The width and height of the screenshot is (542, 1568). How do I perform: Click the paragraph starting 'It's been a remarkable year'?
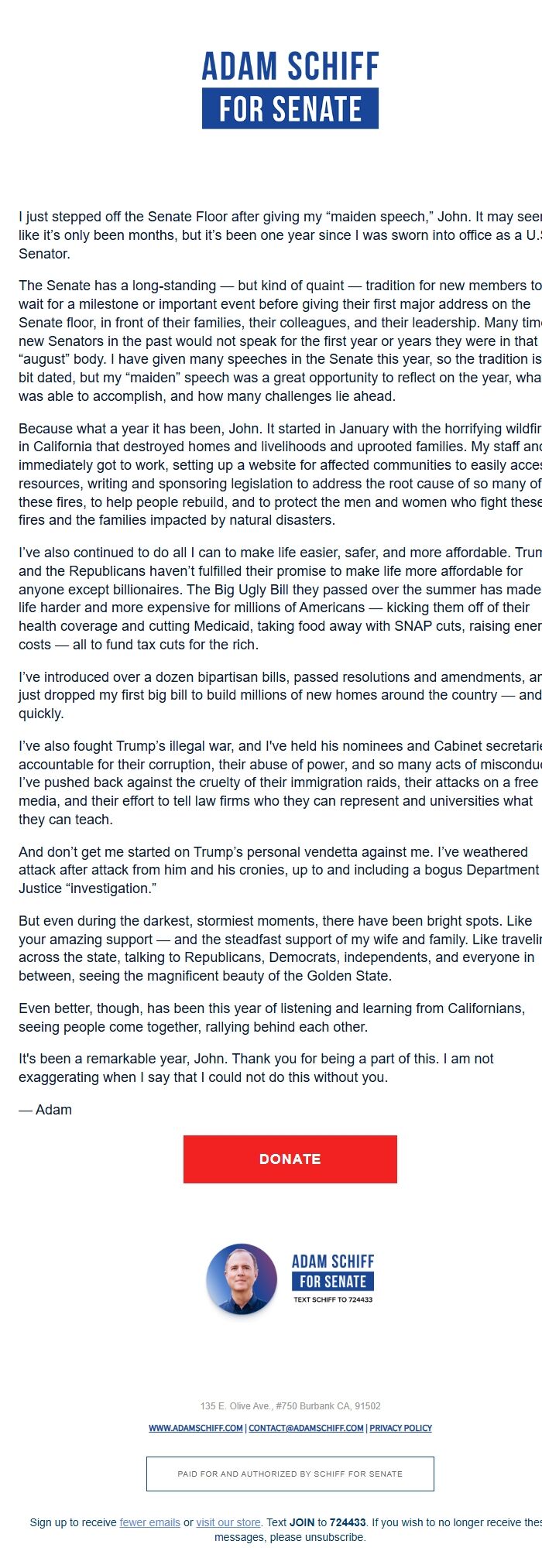(x=256, y=1068)
